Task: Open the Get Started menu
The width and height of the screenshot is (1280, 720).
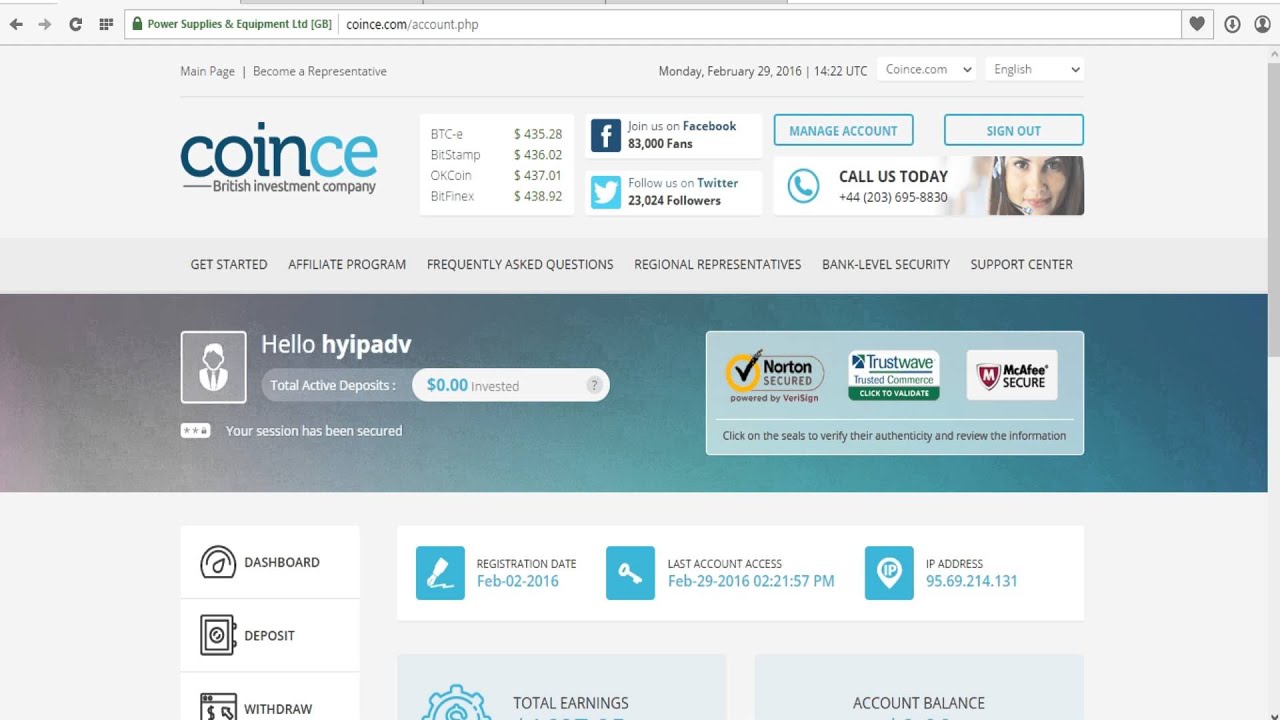Action: (x=229, y=265)
